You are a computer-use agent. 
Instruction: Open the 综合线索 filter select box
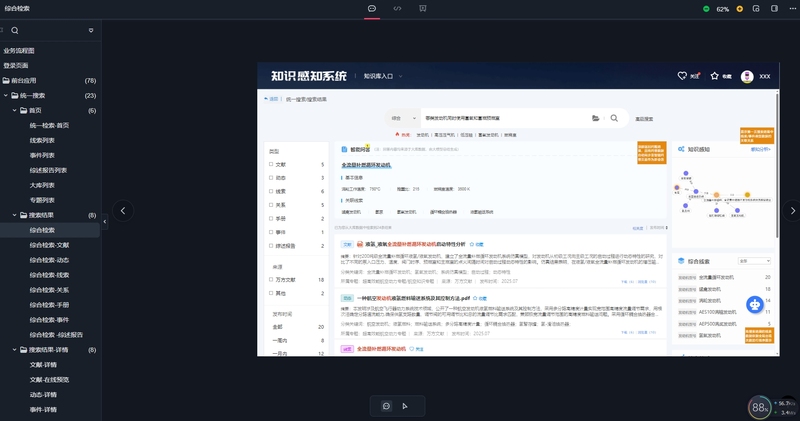(x=754, y=261)
